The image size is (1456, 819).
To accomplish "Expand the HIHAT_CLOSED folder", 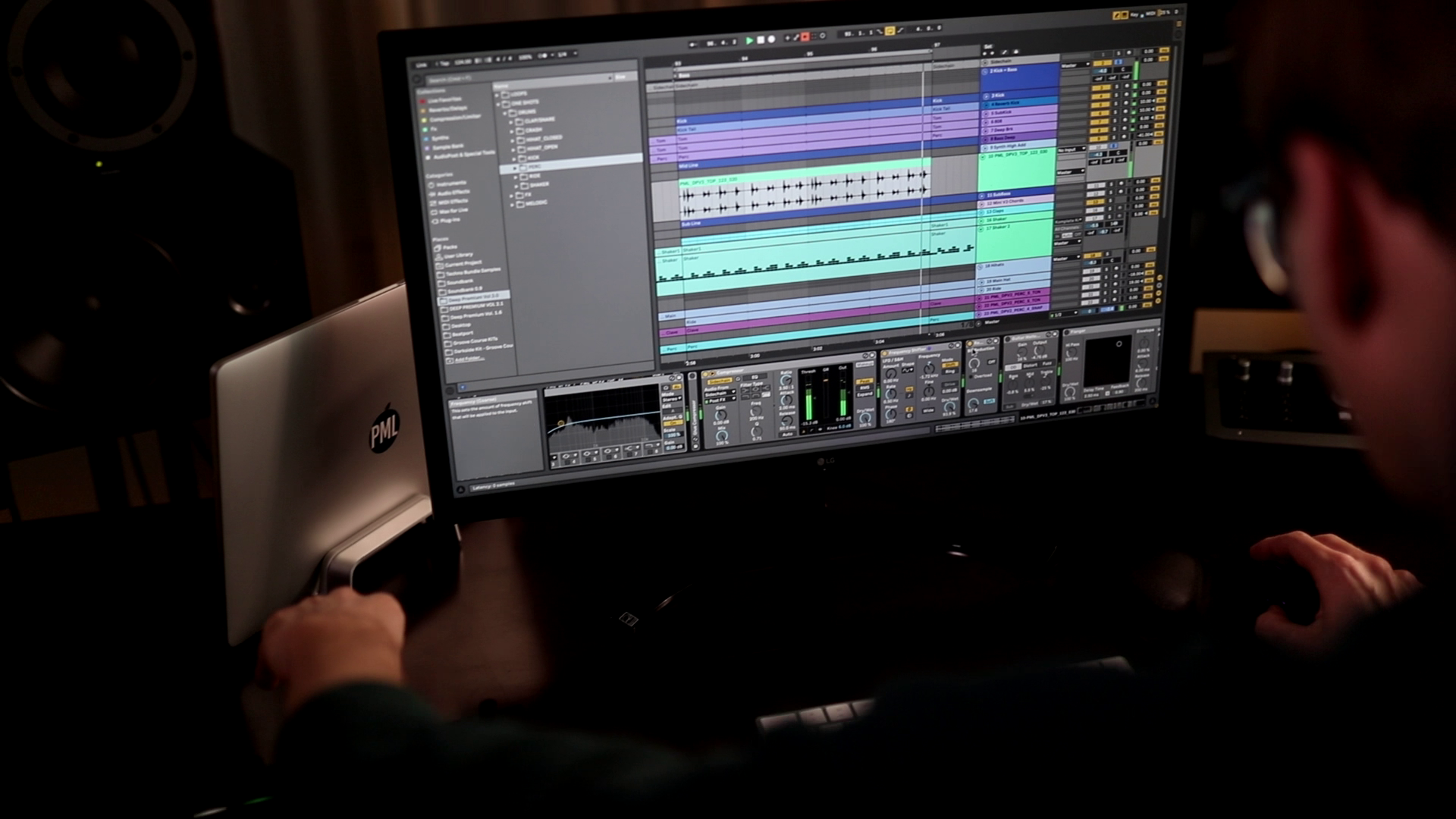I will (x=512, y=141).
